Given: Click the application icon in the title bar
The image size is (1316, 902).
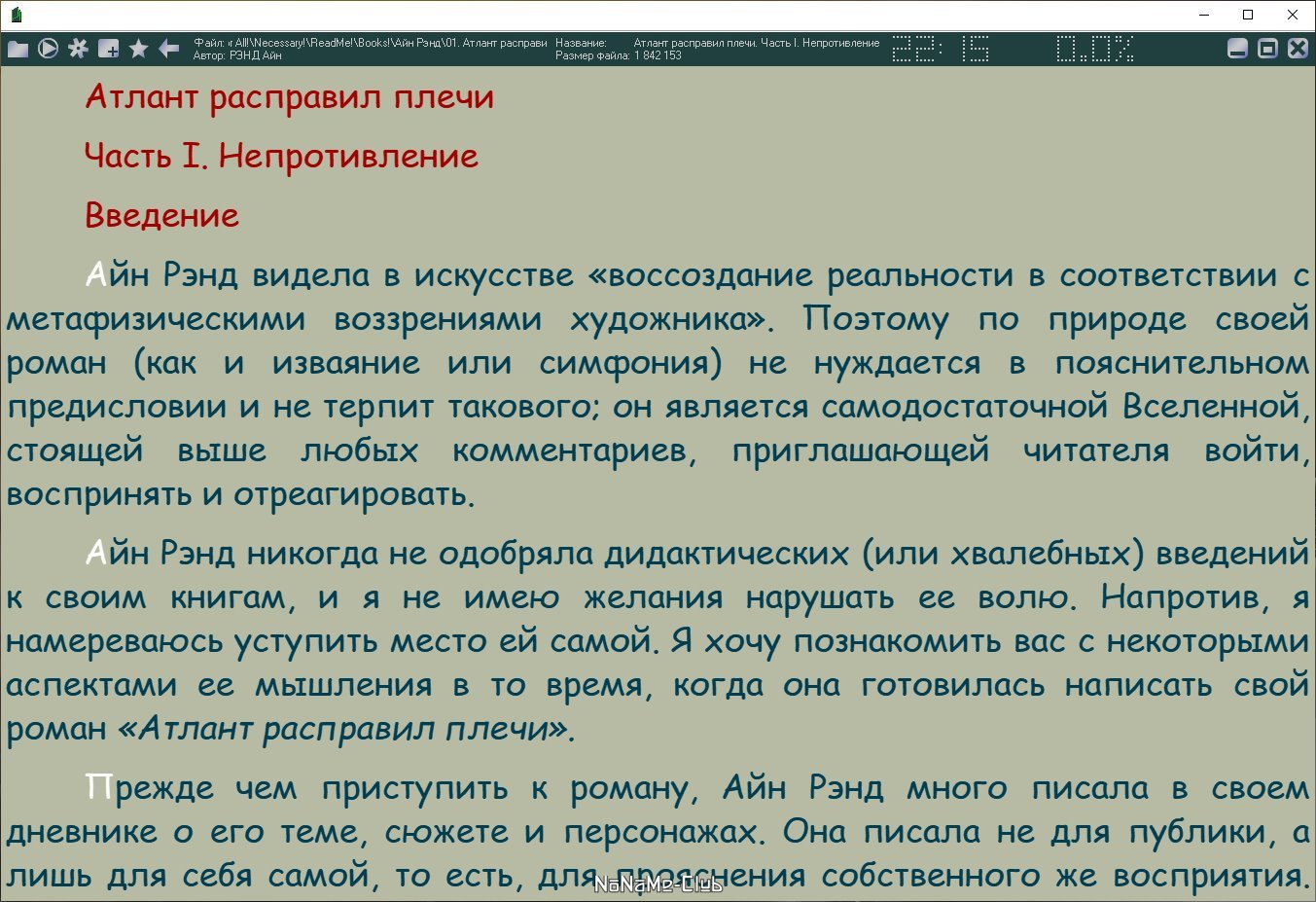Looking at the screenshot, I should 16,15.
